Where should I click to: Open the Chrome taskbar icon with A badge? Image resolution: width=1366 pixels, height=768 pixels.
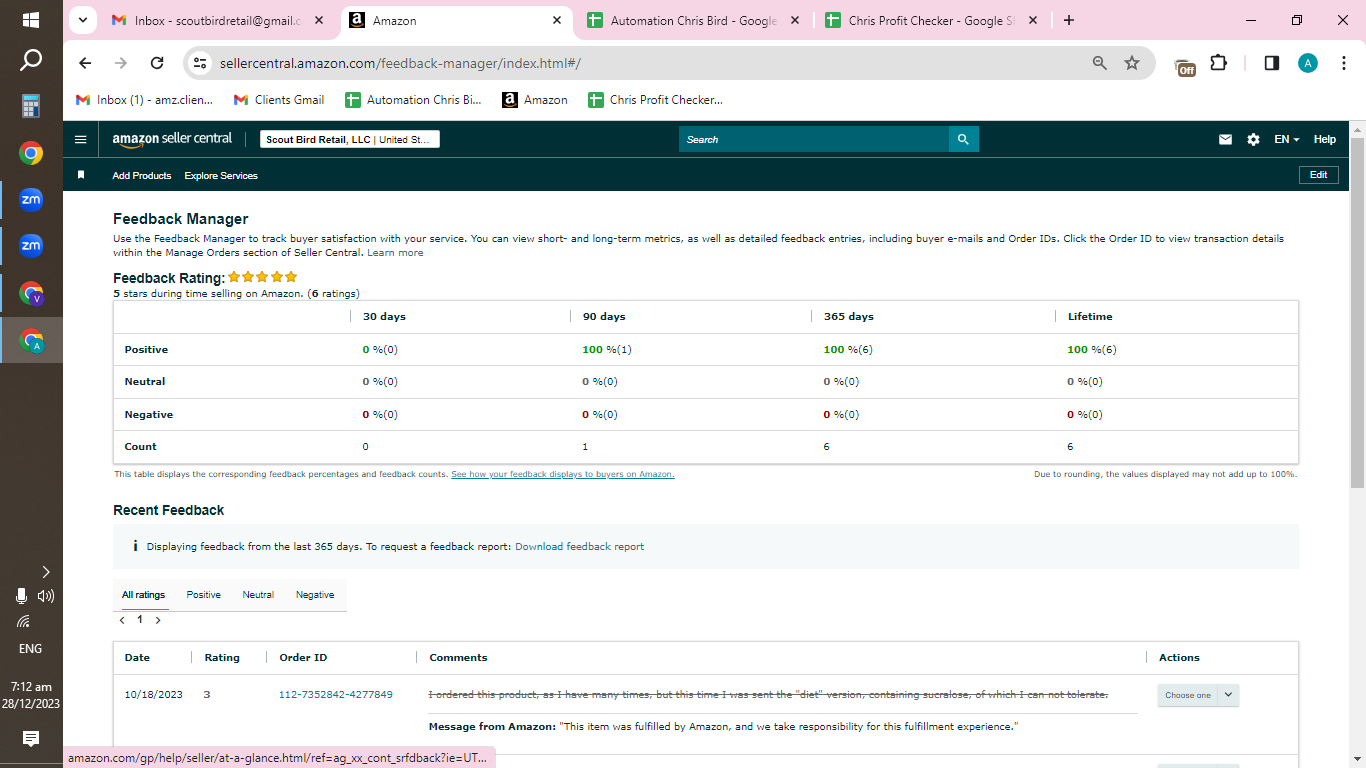[x=31, y=340]
